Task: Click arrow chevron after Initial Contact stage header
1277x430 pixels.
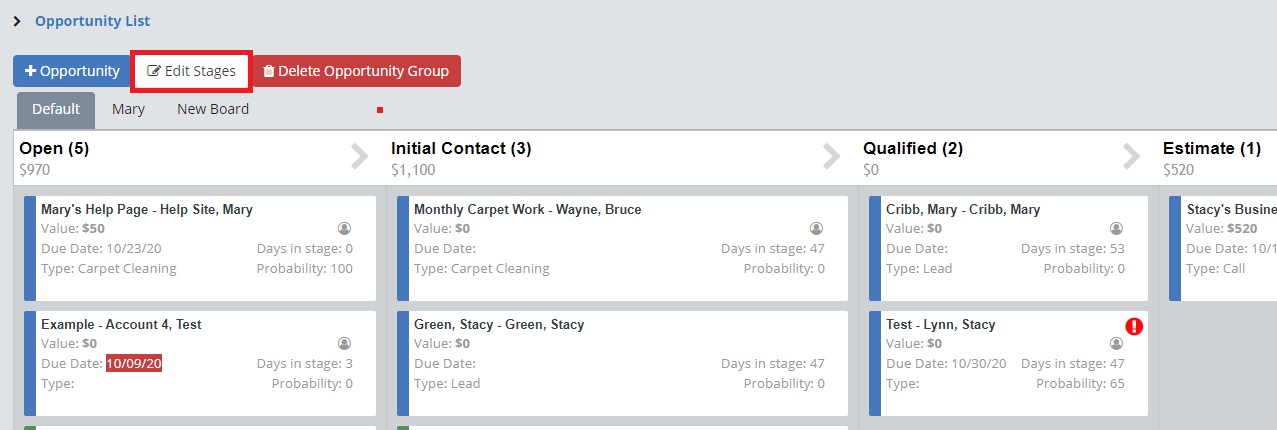Action: [831, 157]
